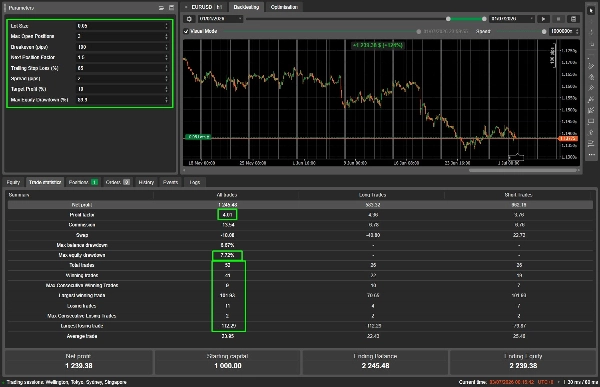Click the Next Position Factor stepper arrows

pos(166,57)
